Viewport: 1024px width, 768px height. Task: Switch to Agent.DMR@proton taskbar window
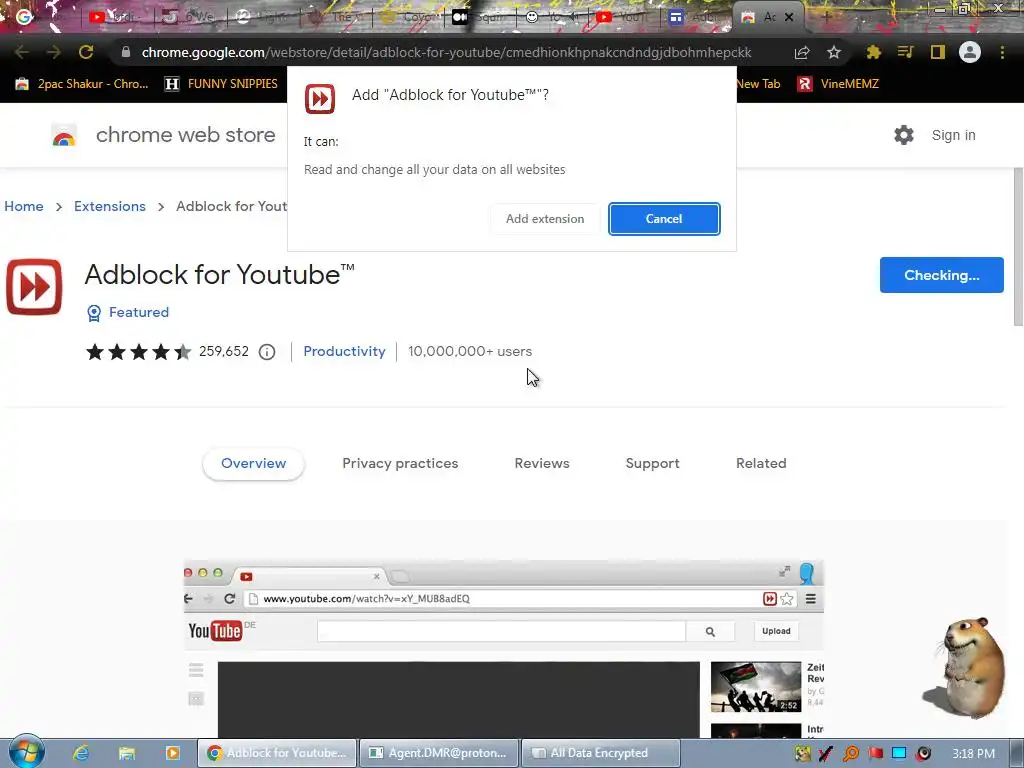tap(439, 753)
